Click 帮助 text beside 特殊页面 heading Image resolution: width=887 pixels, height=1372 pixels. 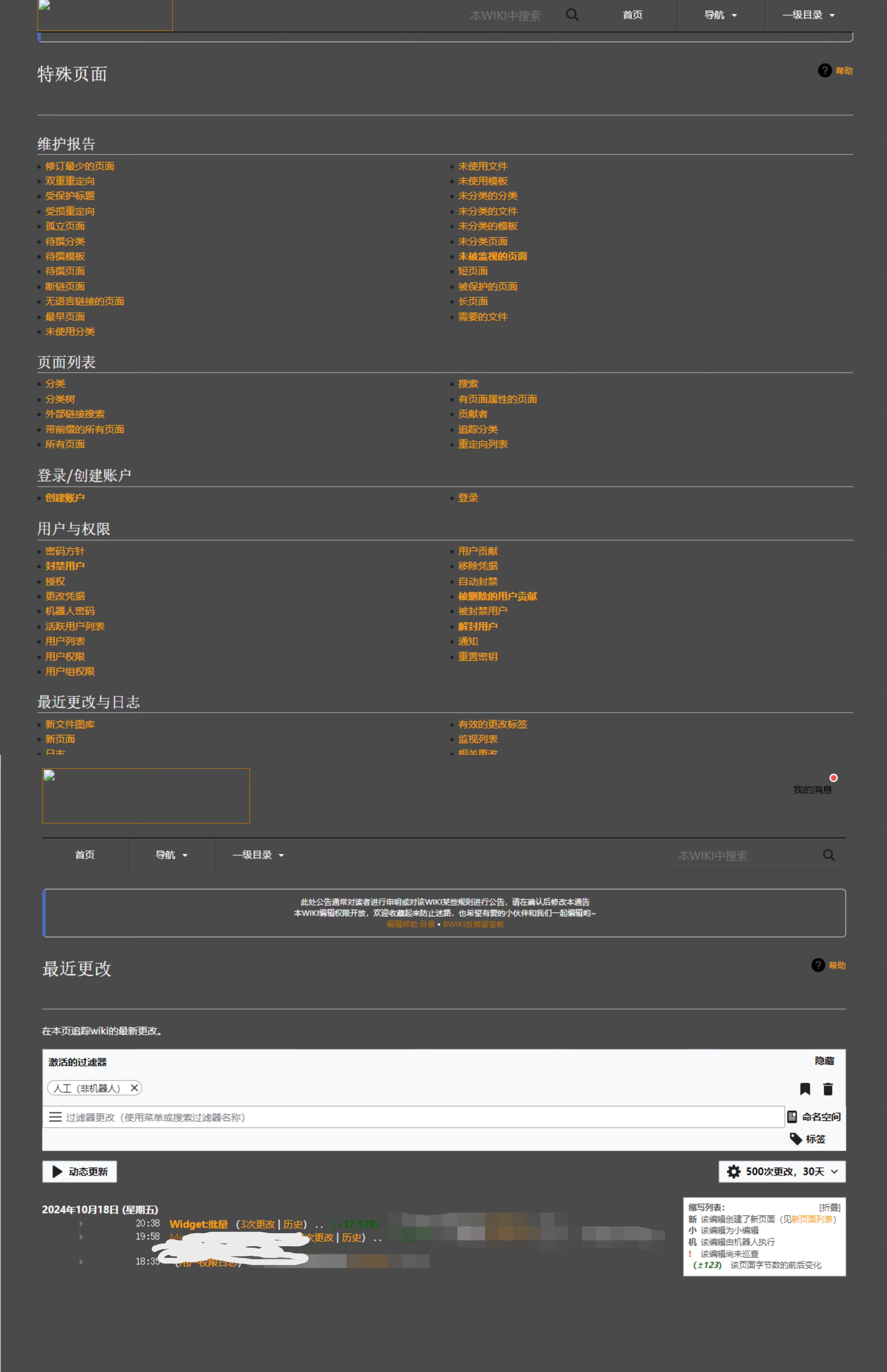(844, 71)
